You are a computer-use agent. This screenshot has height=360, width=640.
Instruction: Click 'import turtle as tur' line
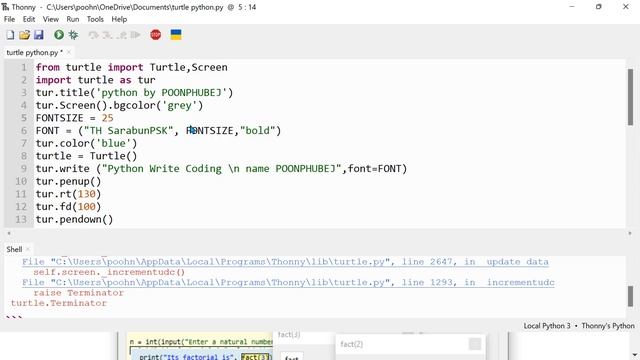pyautogui.click(x=96, y=80)
